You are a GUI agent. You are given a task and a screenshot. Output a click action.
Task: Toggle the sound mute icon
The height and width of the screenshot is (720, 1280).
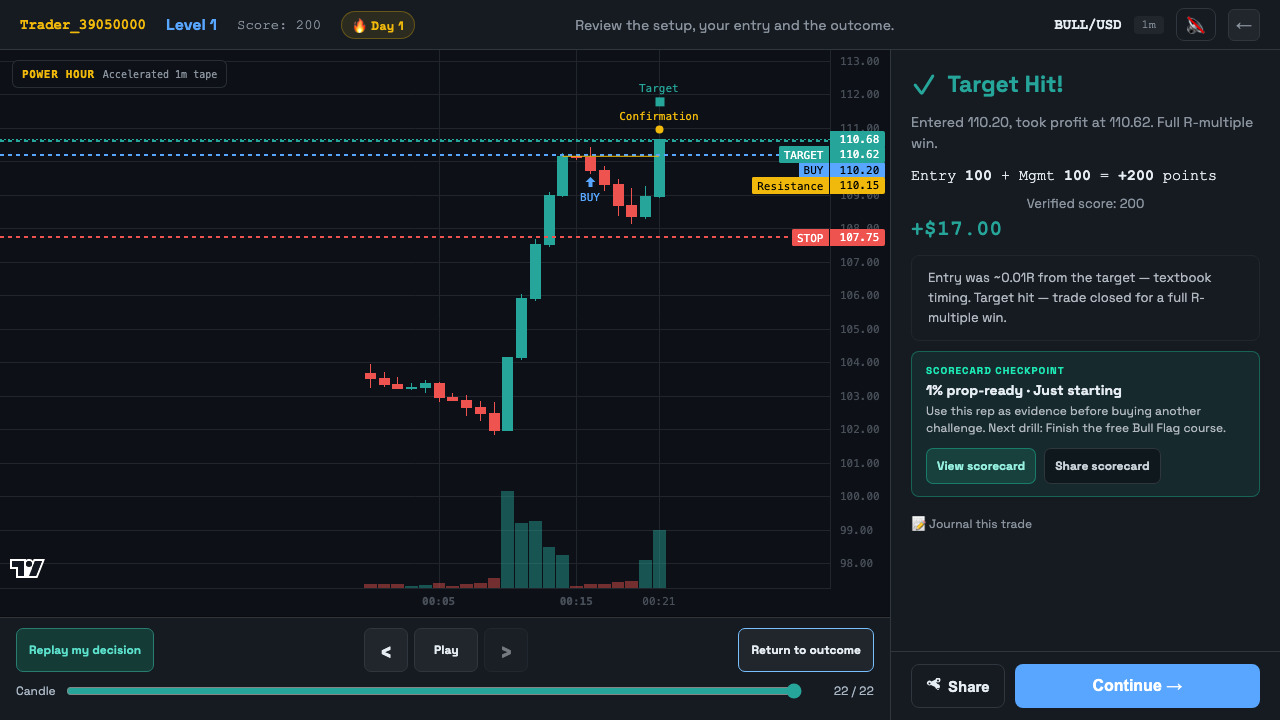[1195, 25]
